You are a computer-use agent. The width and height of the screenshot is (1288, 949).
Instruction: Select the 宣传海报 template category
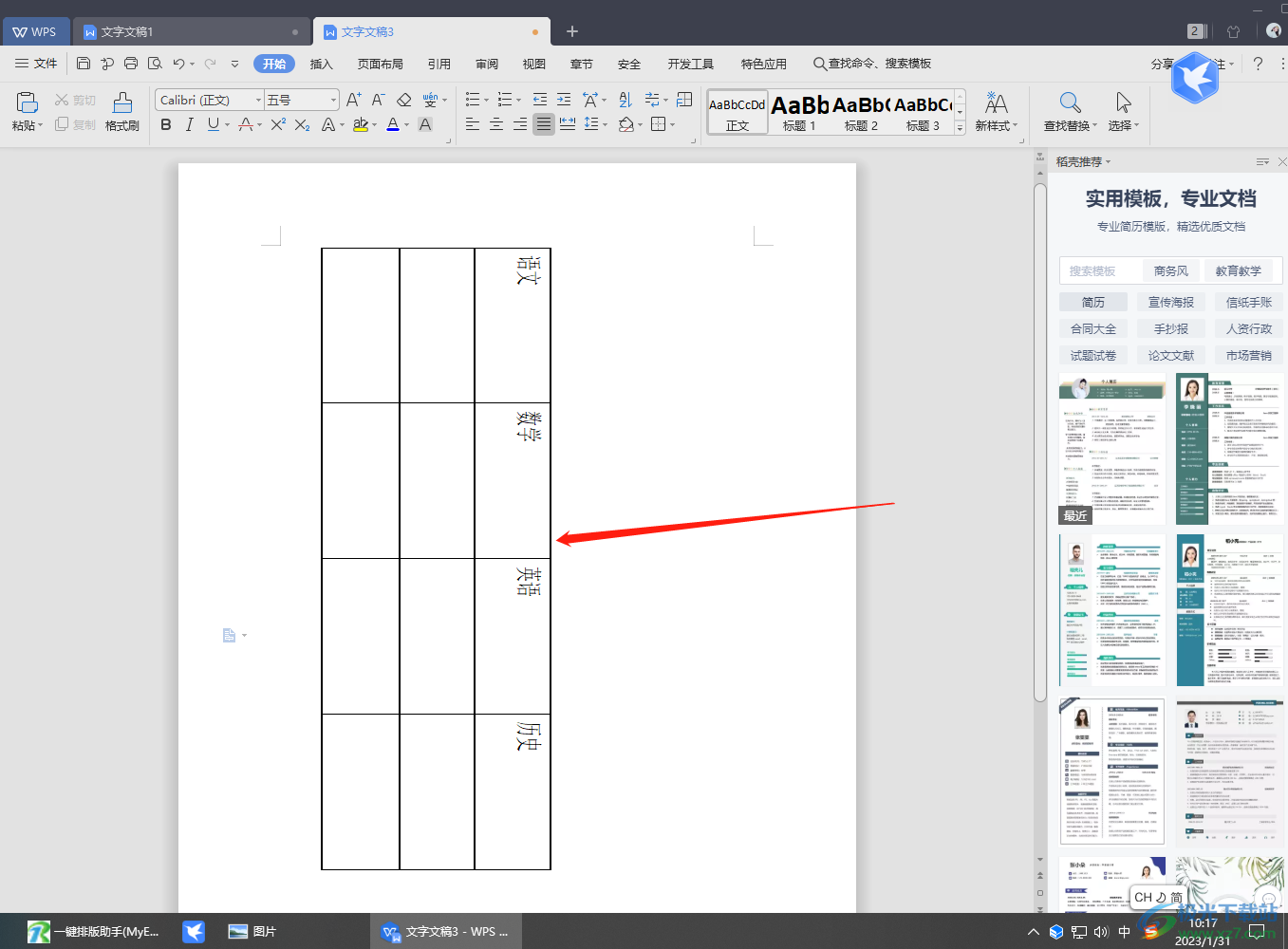pyautogui.click(x=1171, y=302)
